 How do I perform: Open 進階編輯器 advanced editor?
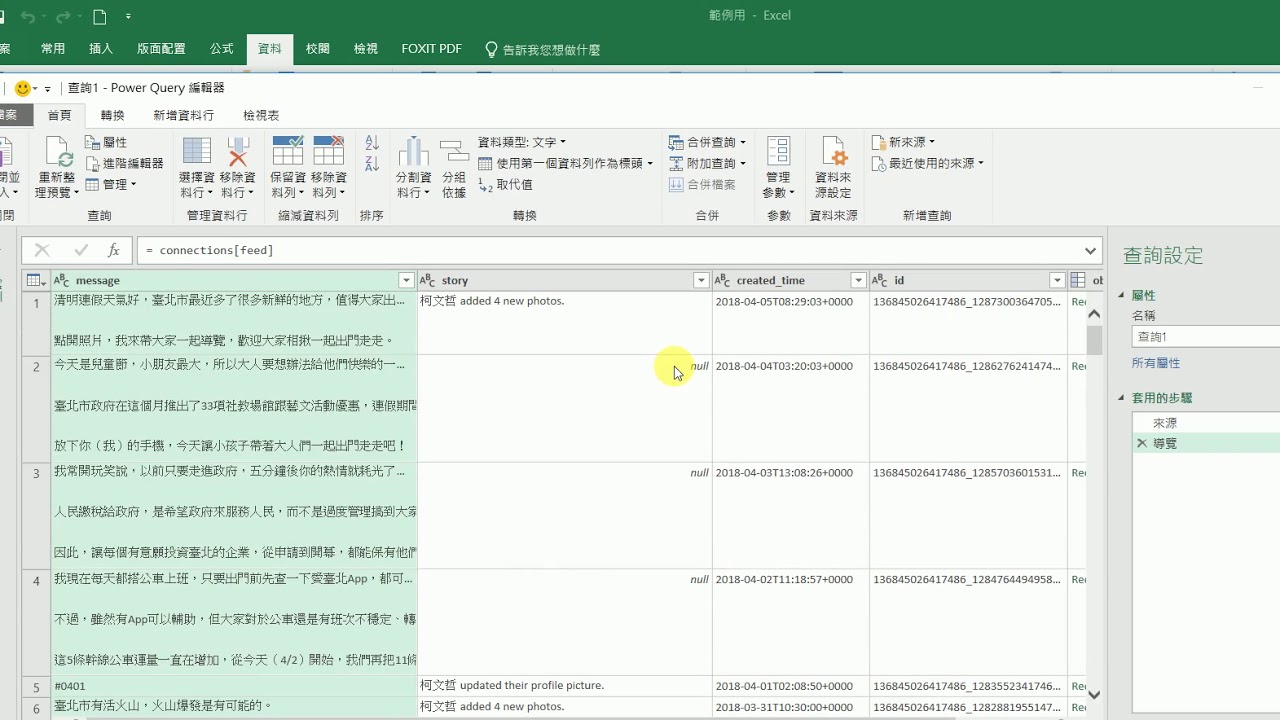pyautogui.click(x=124, y=163)
